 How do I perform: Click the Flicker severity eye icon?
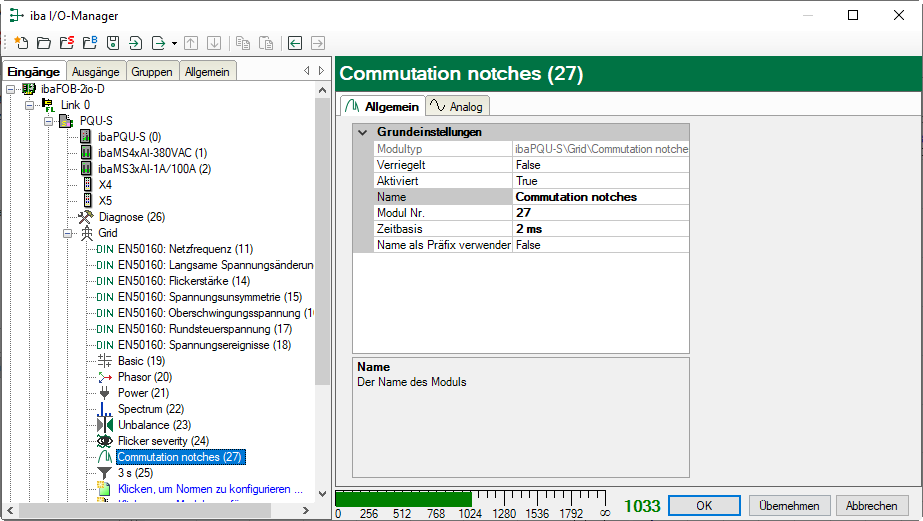point(105,441)
